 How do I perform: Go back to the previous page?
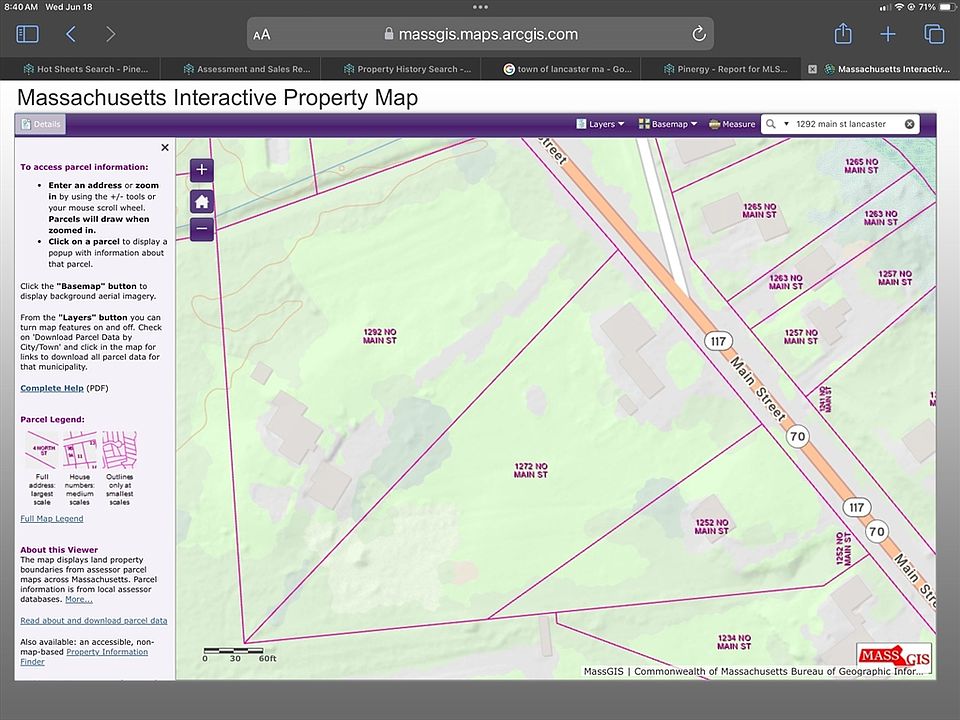tap(71, 34)
